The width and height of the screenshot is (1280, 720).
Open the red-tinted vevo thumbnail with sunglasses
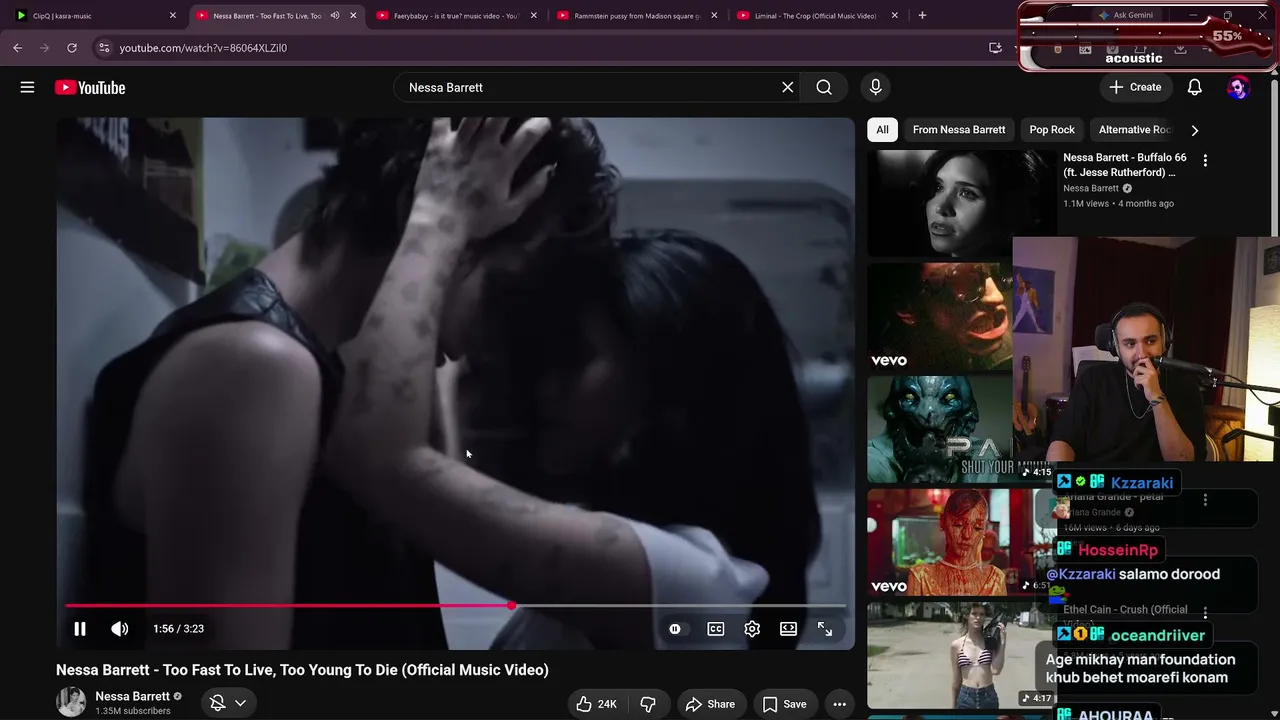click(940, 317)
